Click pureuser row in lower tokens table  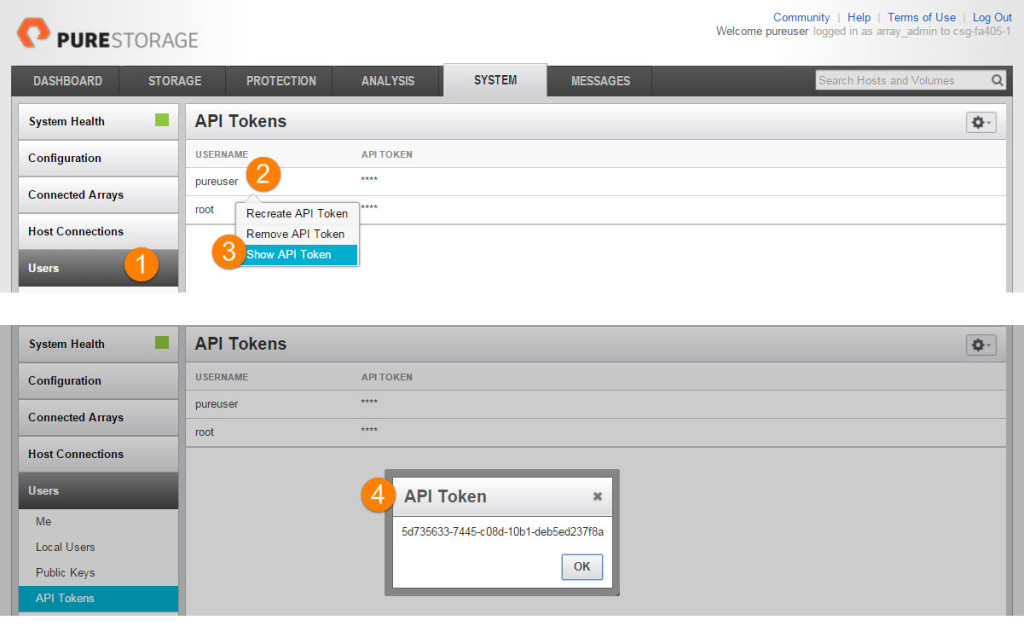(596, 404)
